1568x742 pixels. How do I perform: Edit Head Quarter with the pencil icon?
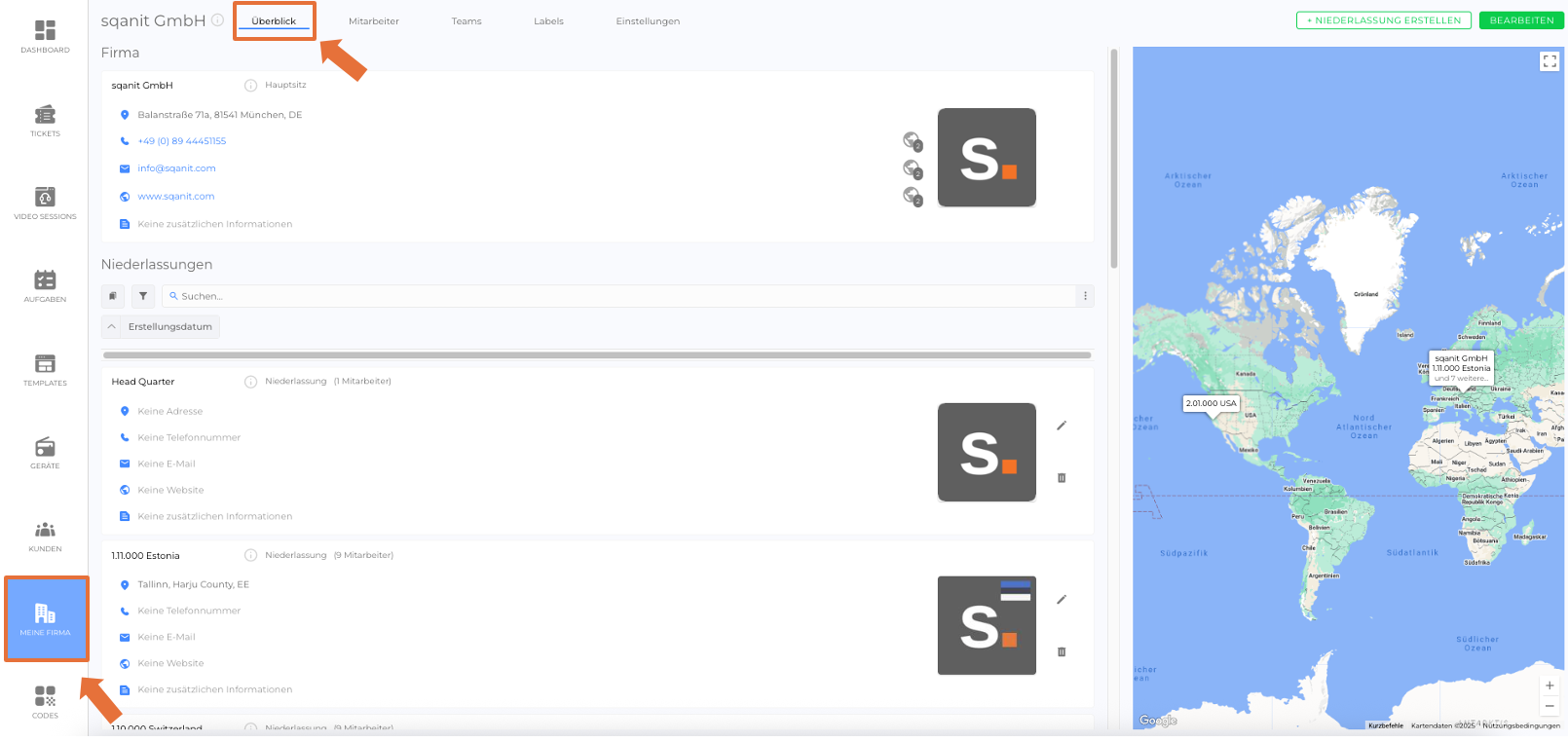pos(1062,426)
